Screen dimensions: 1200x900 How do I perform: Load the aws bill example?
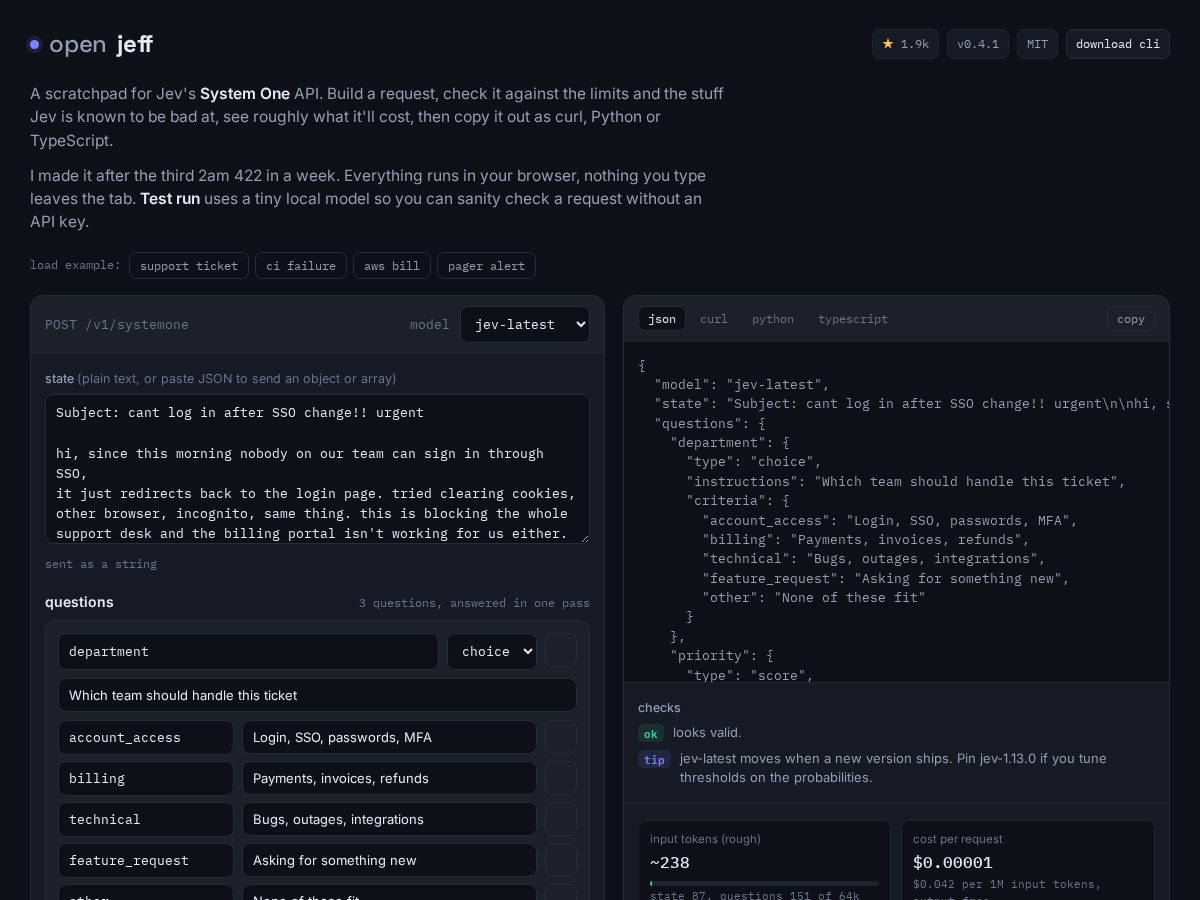392,265
